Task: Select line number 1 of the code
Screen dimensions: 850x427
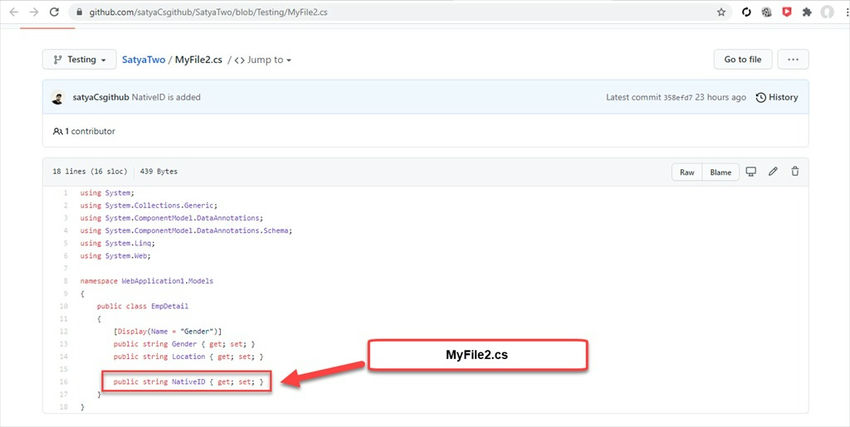Action: 66,193
